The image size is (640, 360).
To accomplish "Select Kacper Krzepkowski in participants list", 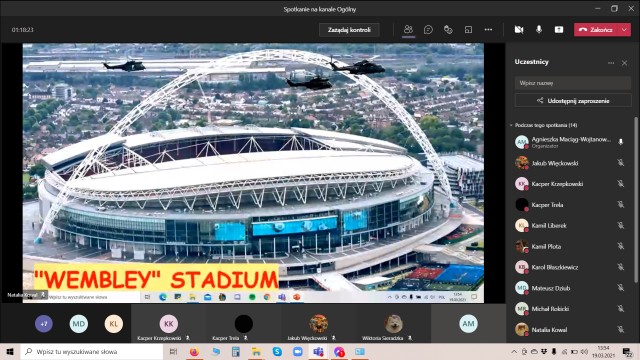I will click(x=571, y=184).
